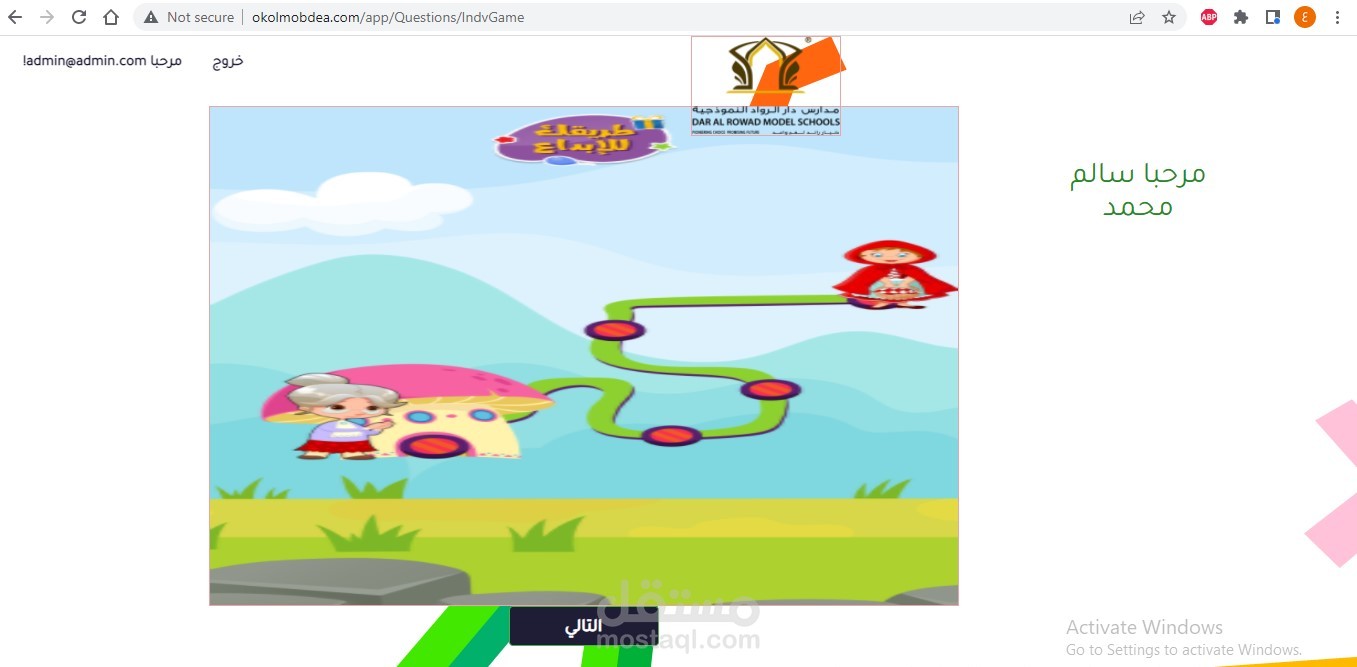Click the admin@admin.com welcome text
The height and width of the screenshot is (667, 1357).
coord(102,61)
